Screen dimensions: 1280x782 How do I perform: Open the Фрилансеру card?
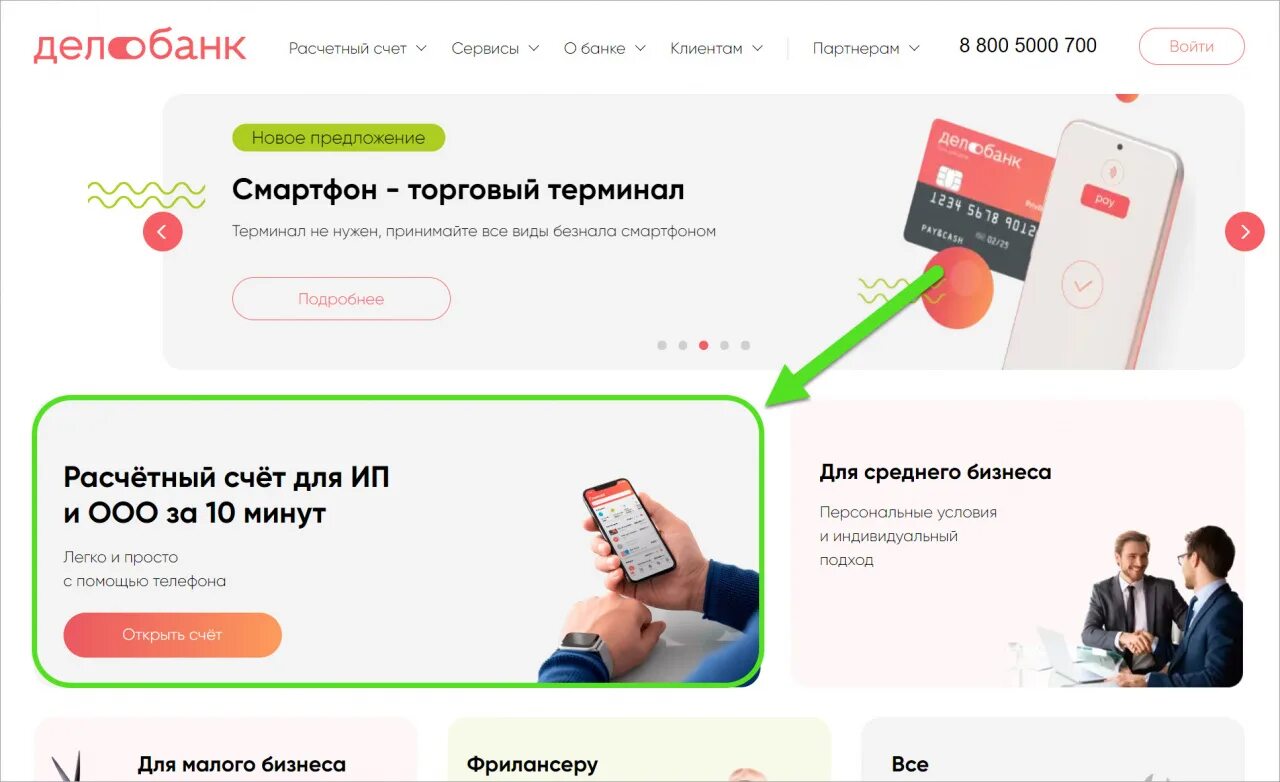point(639,750)
